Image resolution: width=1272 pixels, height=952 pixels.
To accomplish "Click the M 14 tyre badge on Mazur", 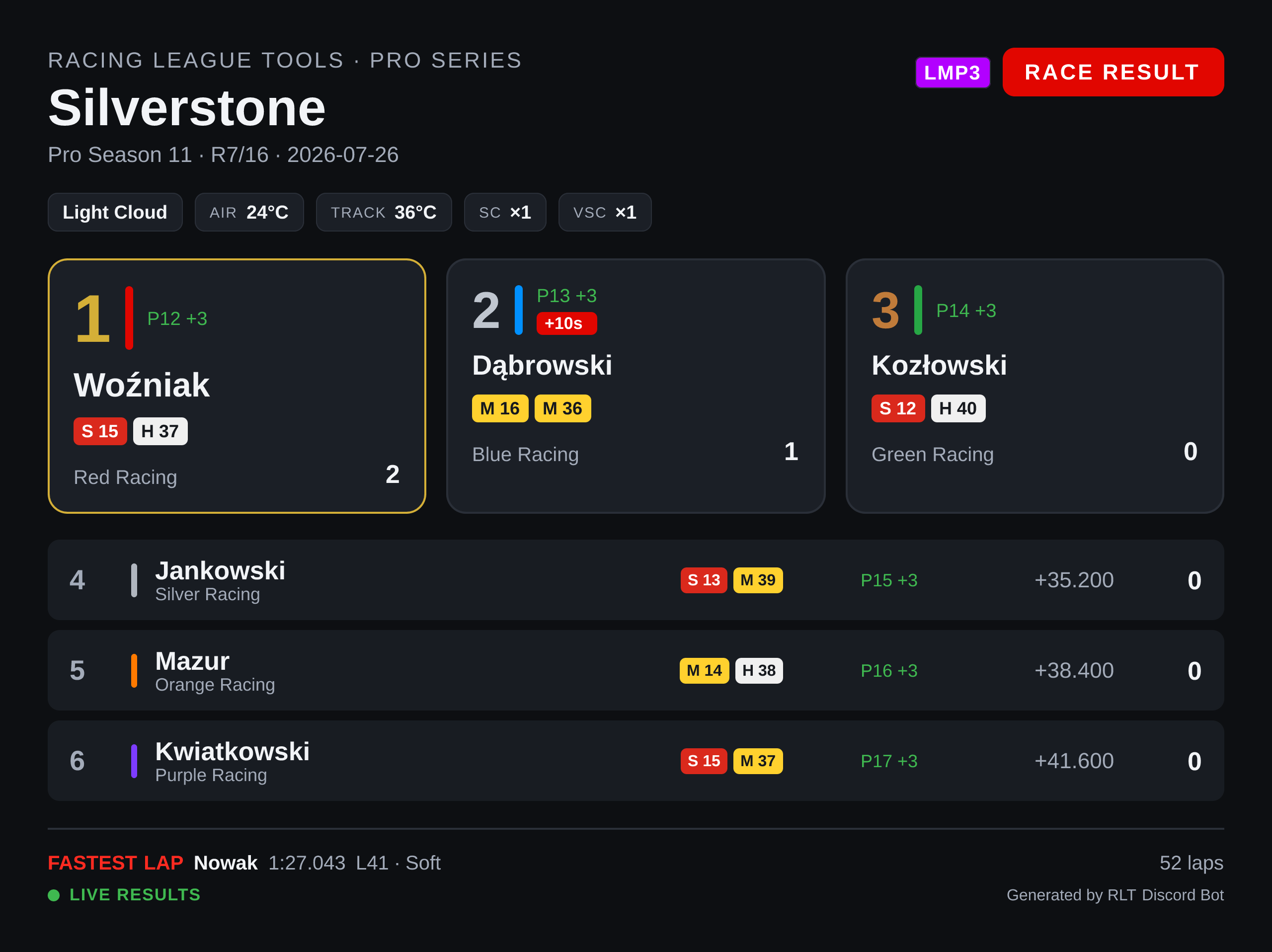I will click(x=705, y=670).
